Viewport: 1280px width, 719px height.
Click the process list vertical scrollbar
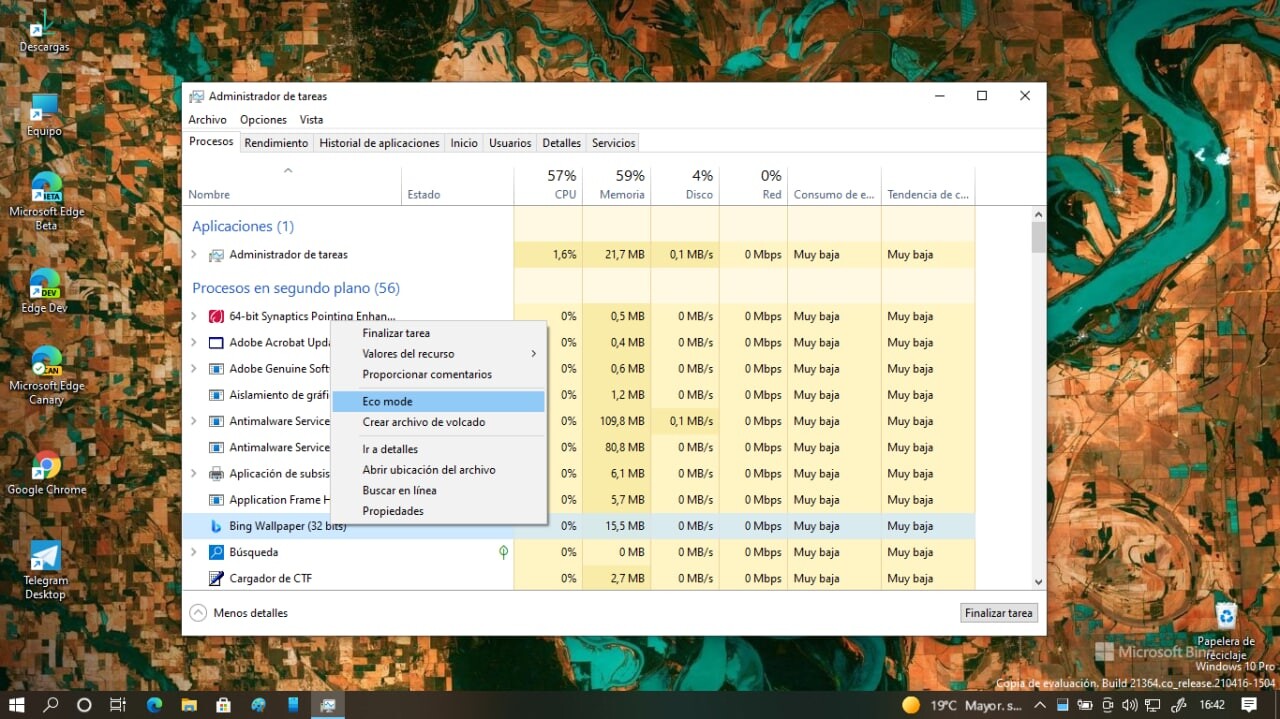coord(1038,398)
